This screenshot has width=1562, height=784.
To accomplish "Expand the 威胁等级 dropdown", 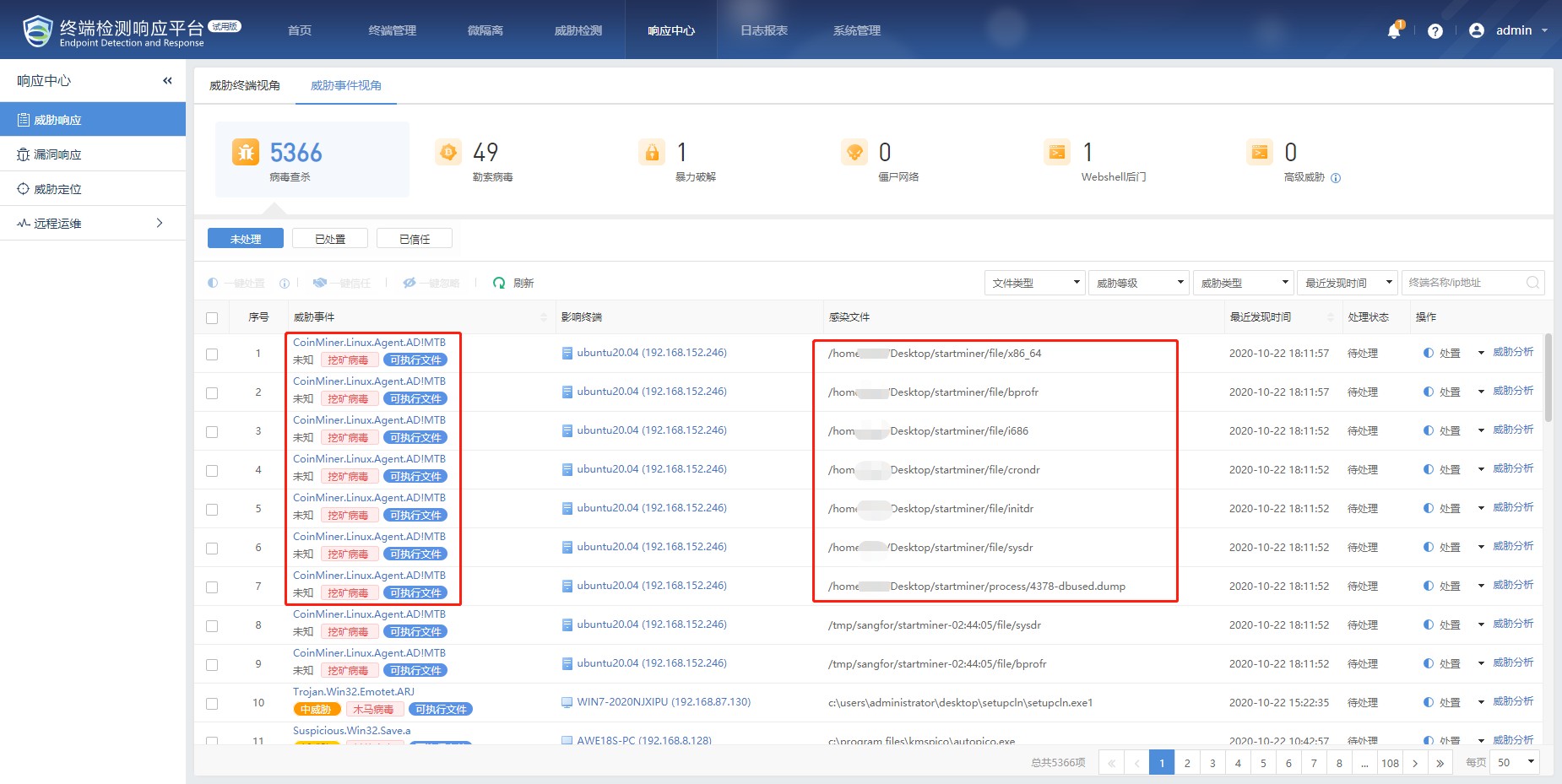I will coord(1138,283).
